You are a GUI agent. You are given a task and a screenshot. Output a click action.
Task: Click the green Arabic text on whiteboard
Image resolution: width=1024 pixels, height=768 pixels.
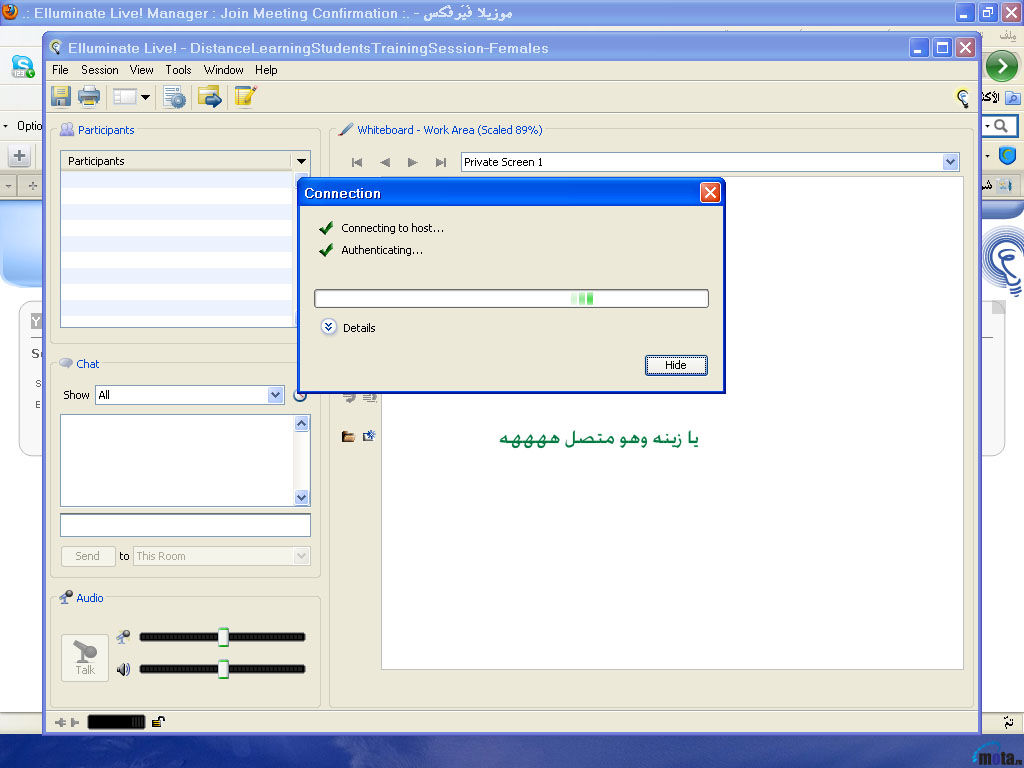(x=599, y=438)
